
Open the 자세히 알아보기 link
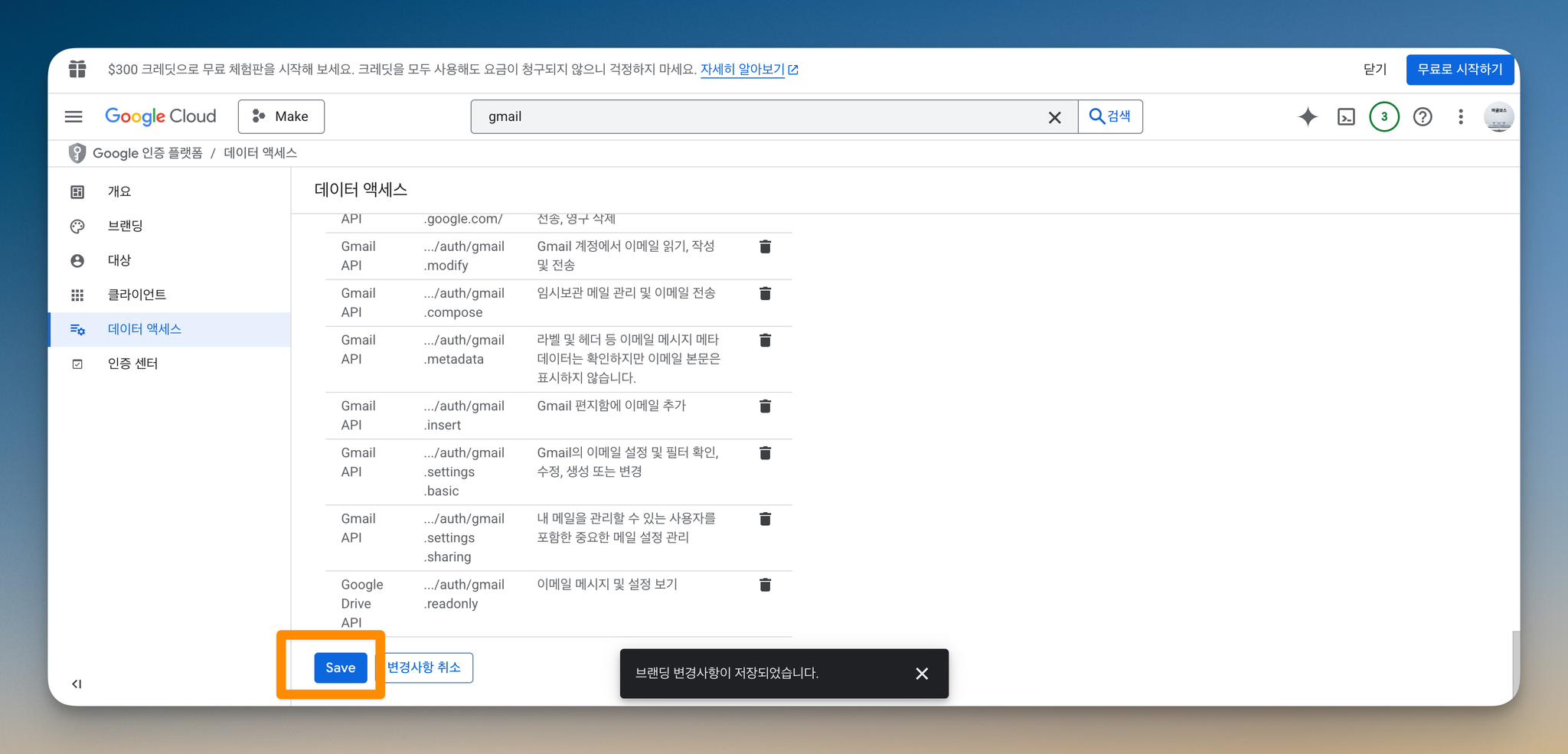click(x=749, y=69)
